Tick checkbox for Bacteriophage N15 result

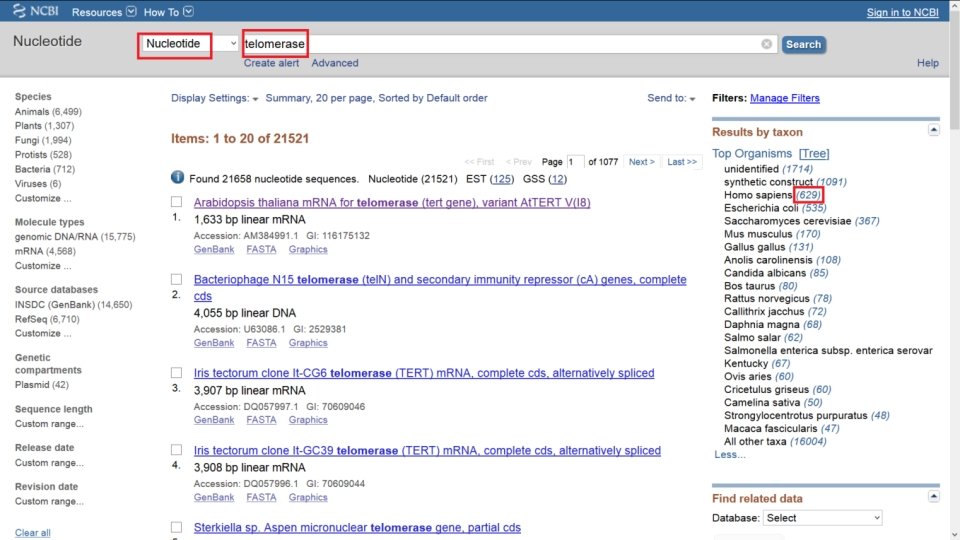click(176, 279)
